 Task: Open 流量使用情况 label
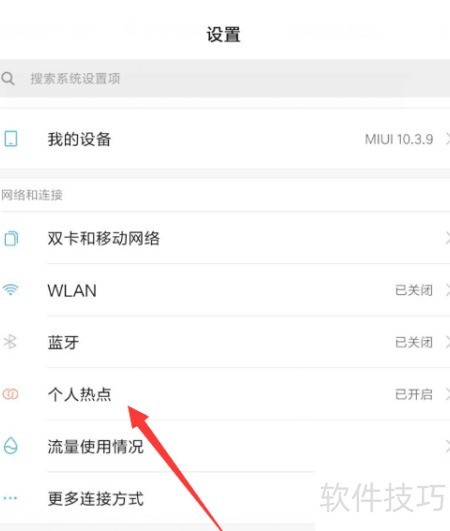(95, 446)
